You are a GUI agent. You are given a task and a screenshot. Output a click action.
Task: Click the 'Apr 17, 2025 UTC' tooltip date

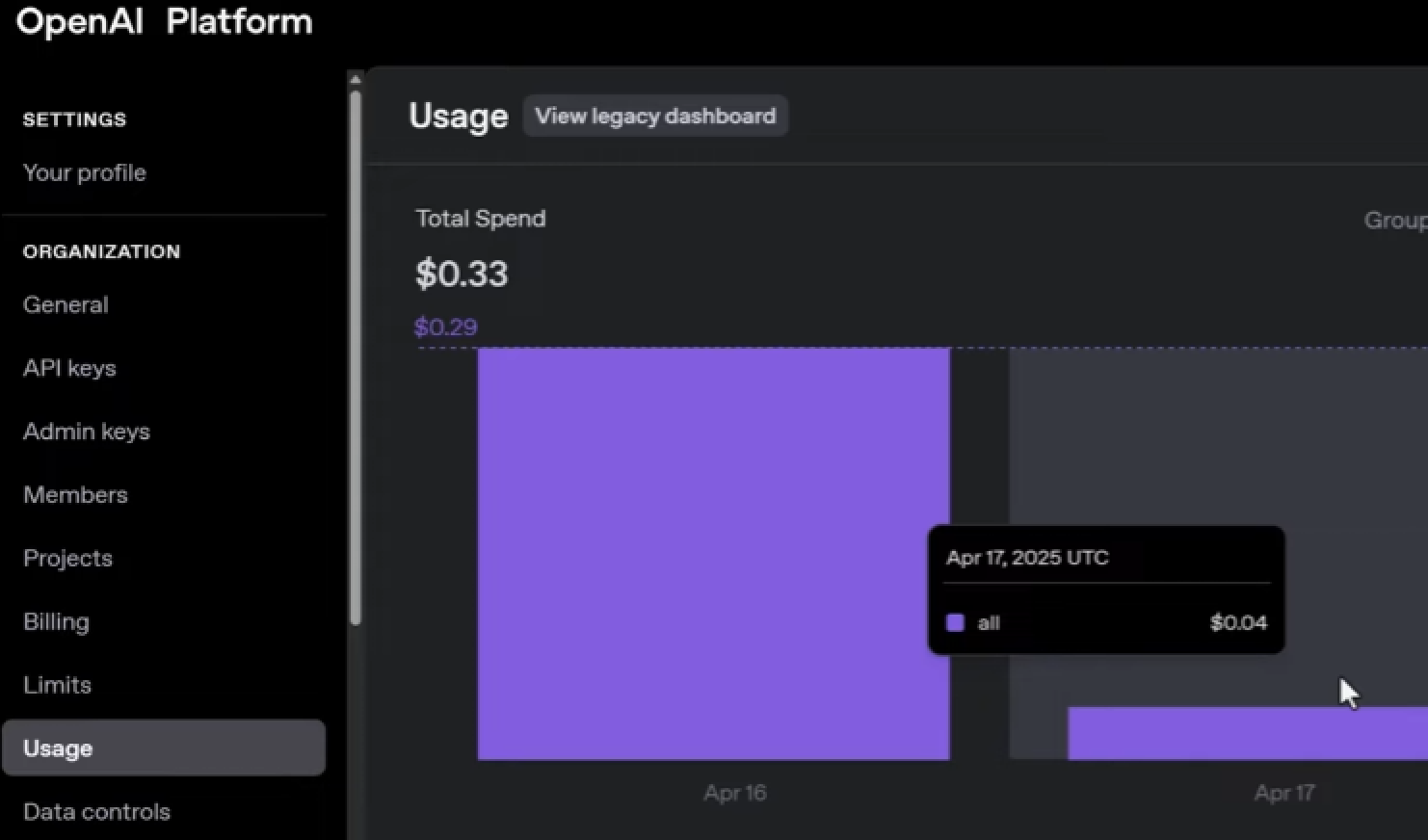pyautogui.click(x=1027, y=558)
